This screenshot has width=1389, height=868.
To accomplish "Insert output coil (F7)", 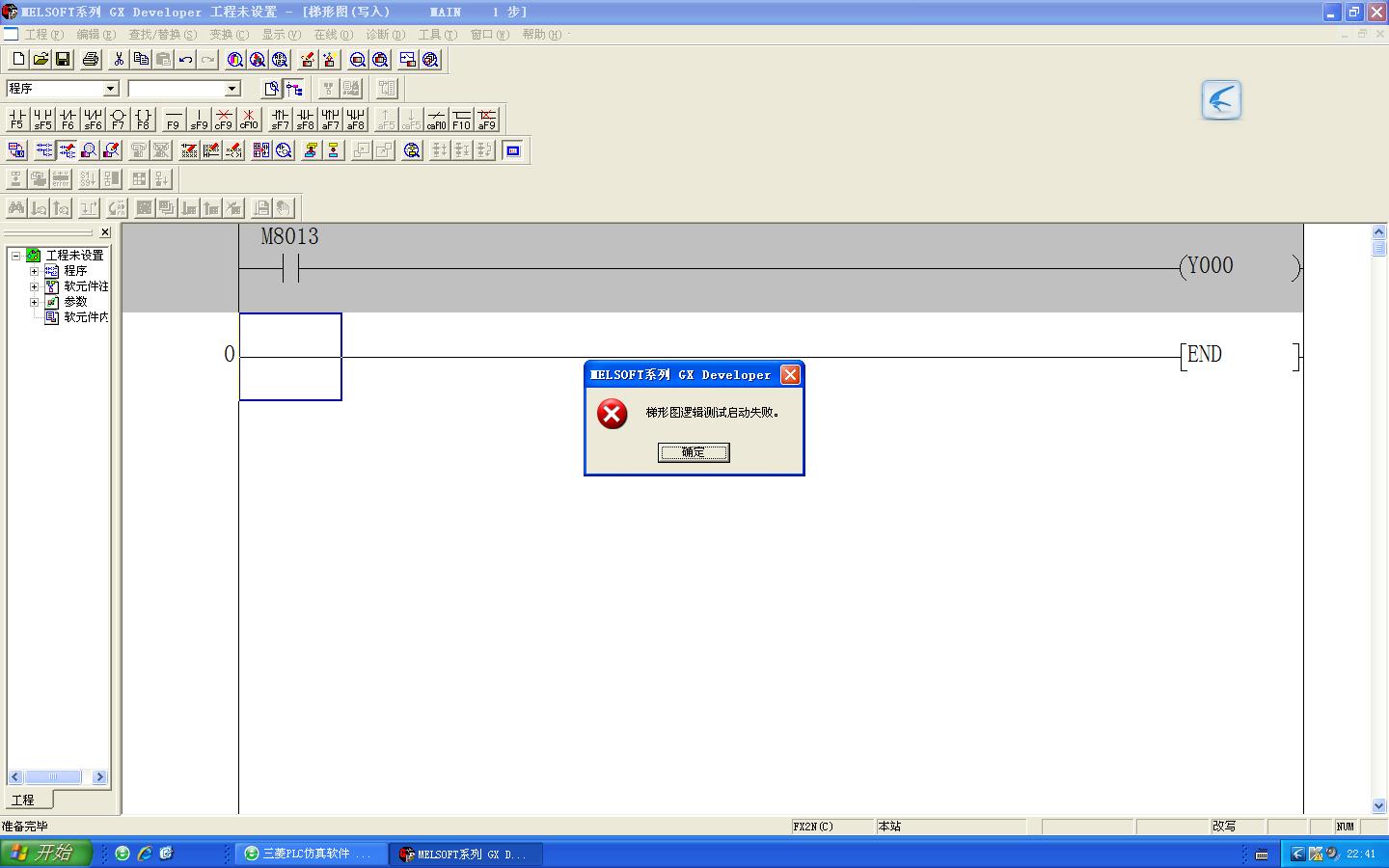I will (118, 119).
